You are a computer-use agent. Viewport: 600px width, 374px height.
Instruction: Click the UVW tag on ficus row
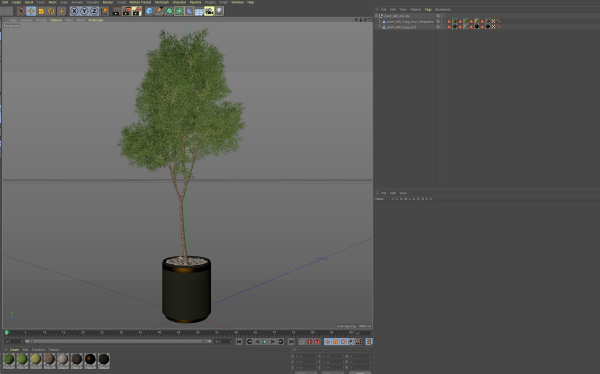coord(493,21)
